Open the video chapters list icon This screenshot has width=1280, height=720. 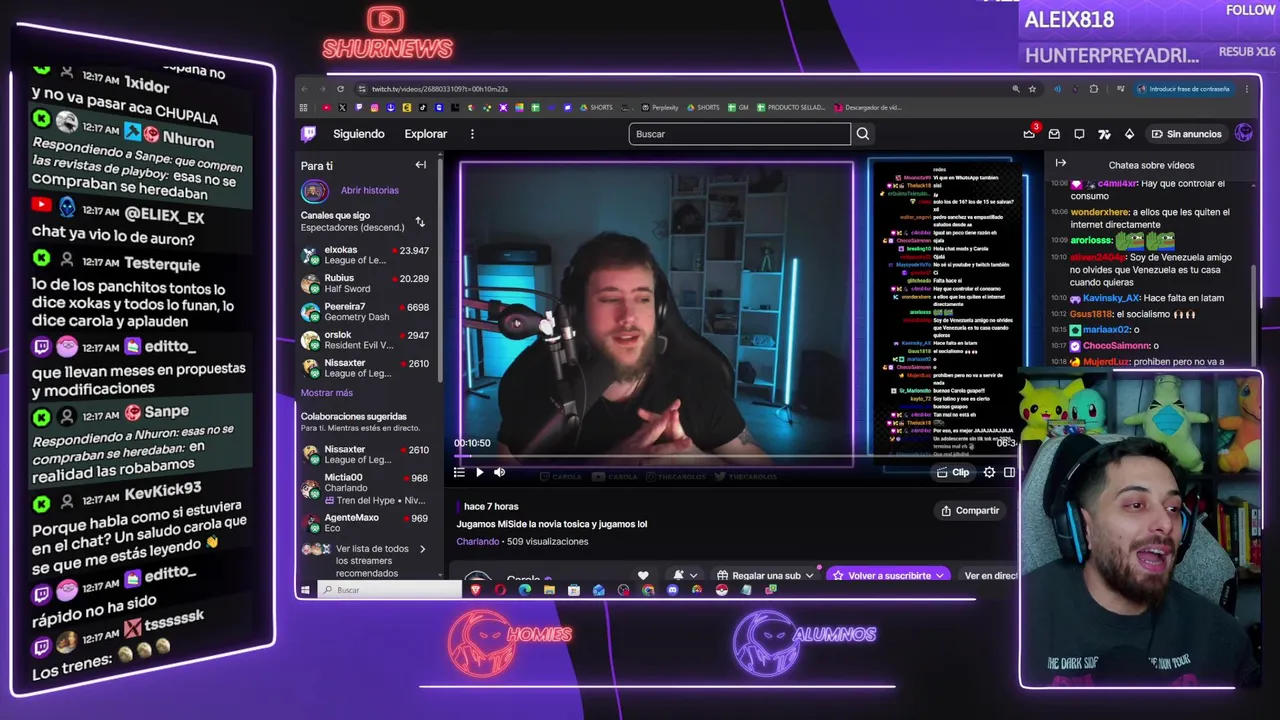[459, 473]
